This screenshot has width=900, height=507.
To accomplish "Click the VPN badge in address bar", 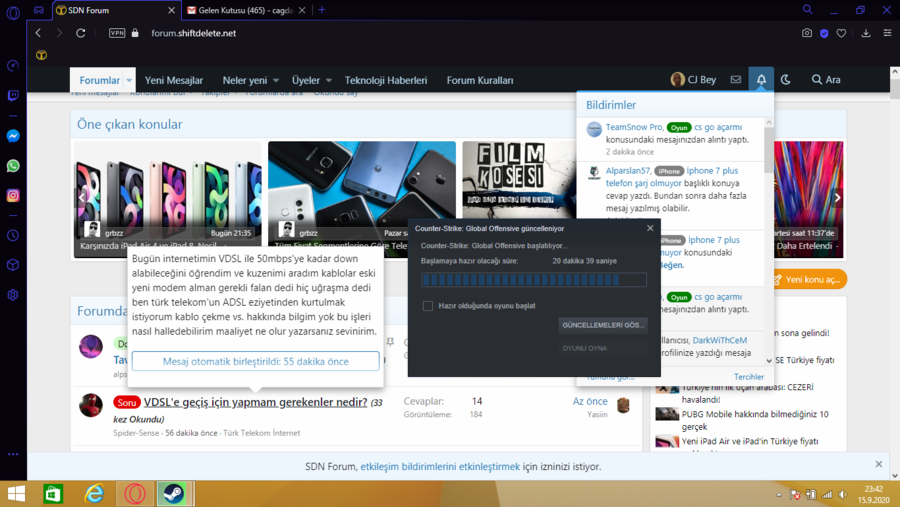I will [x=117, y=33].
